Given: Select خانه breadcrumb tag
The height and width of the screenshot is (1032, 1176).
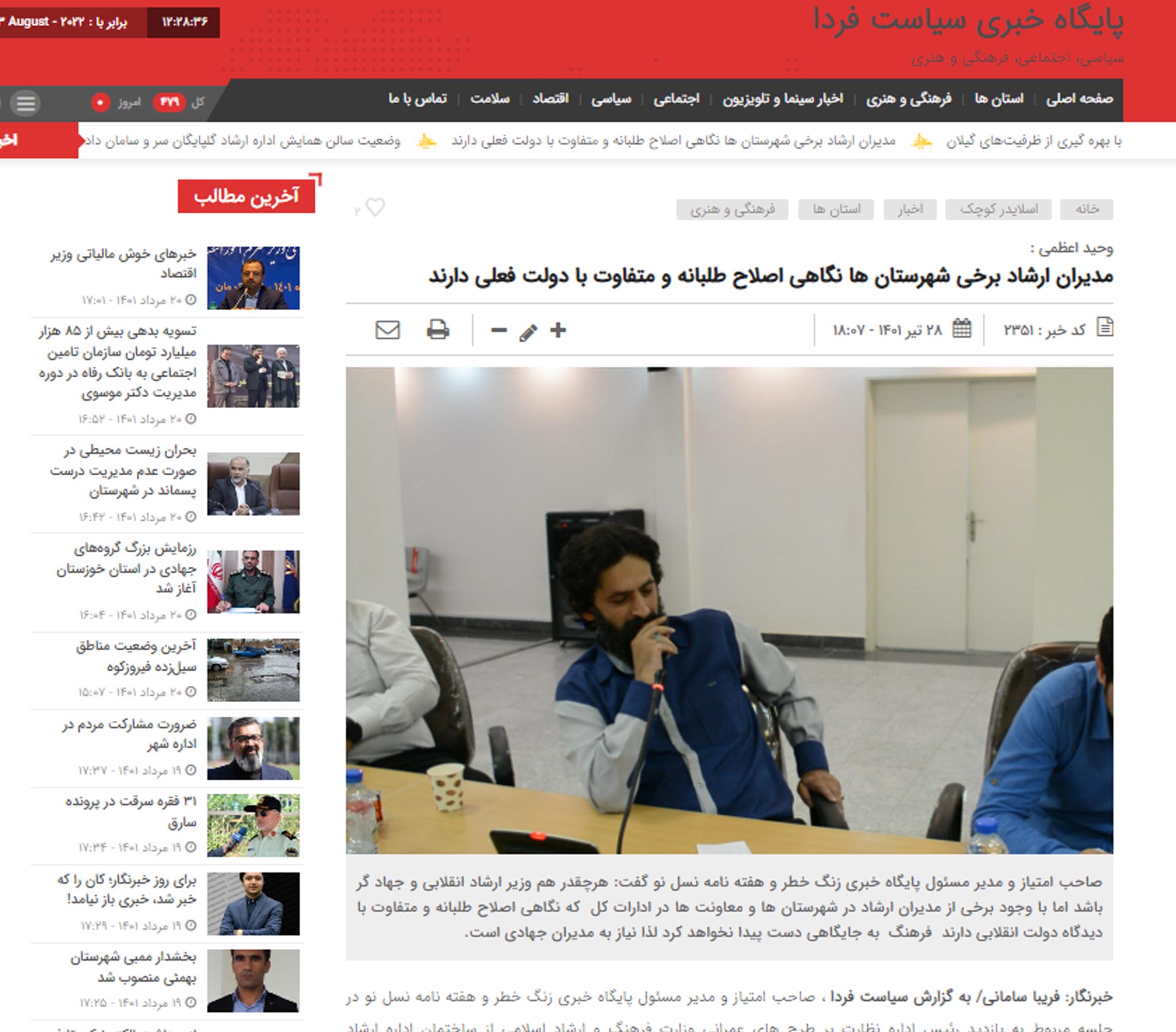Looking at the screenshot, I should 1086,209.
